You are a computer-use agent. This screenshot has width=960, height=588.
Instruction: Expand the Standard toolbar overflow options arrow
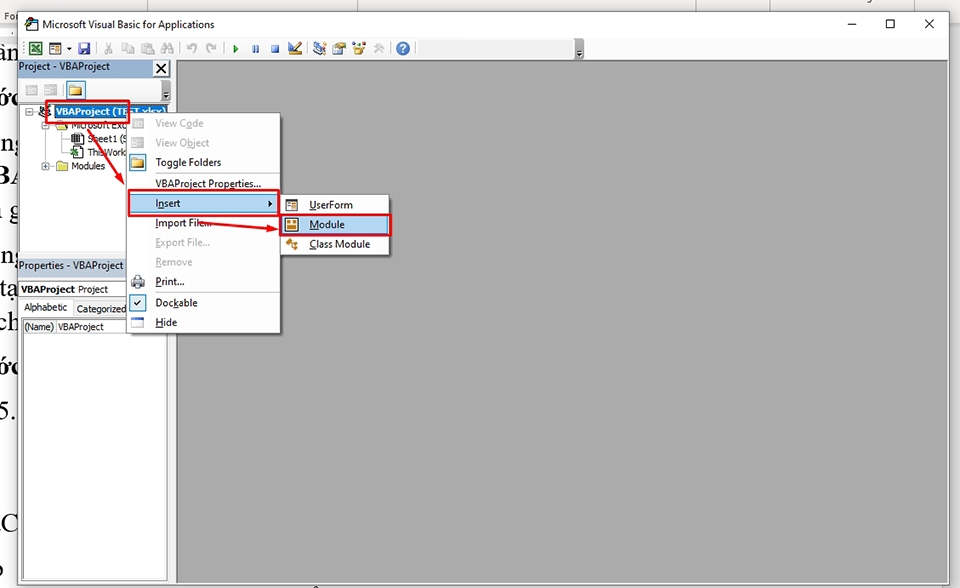point(579,50)
